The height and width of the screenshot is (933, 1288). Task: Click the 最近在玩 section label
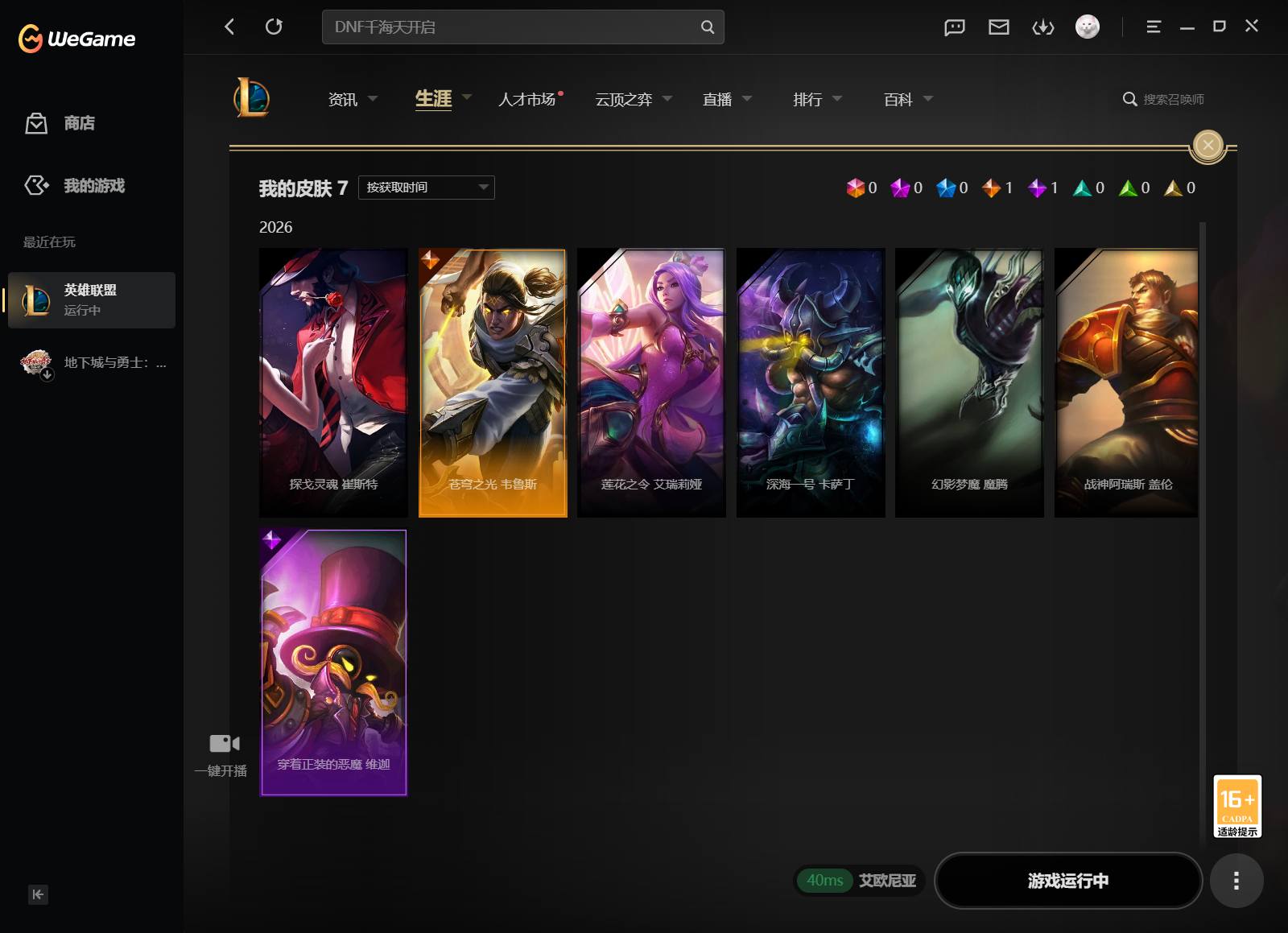49,242
